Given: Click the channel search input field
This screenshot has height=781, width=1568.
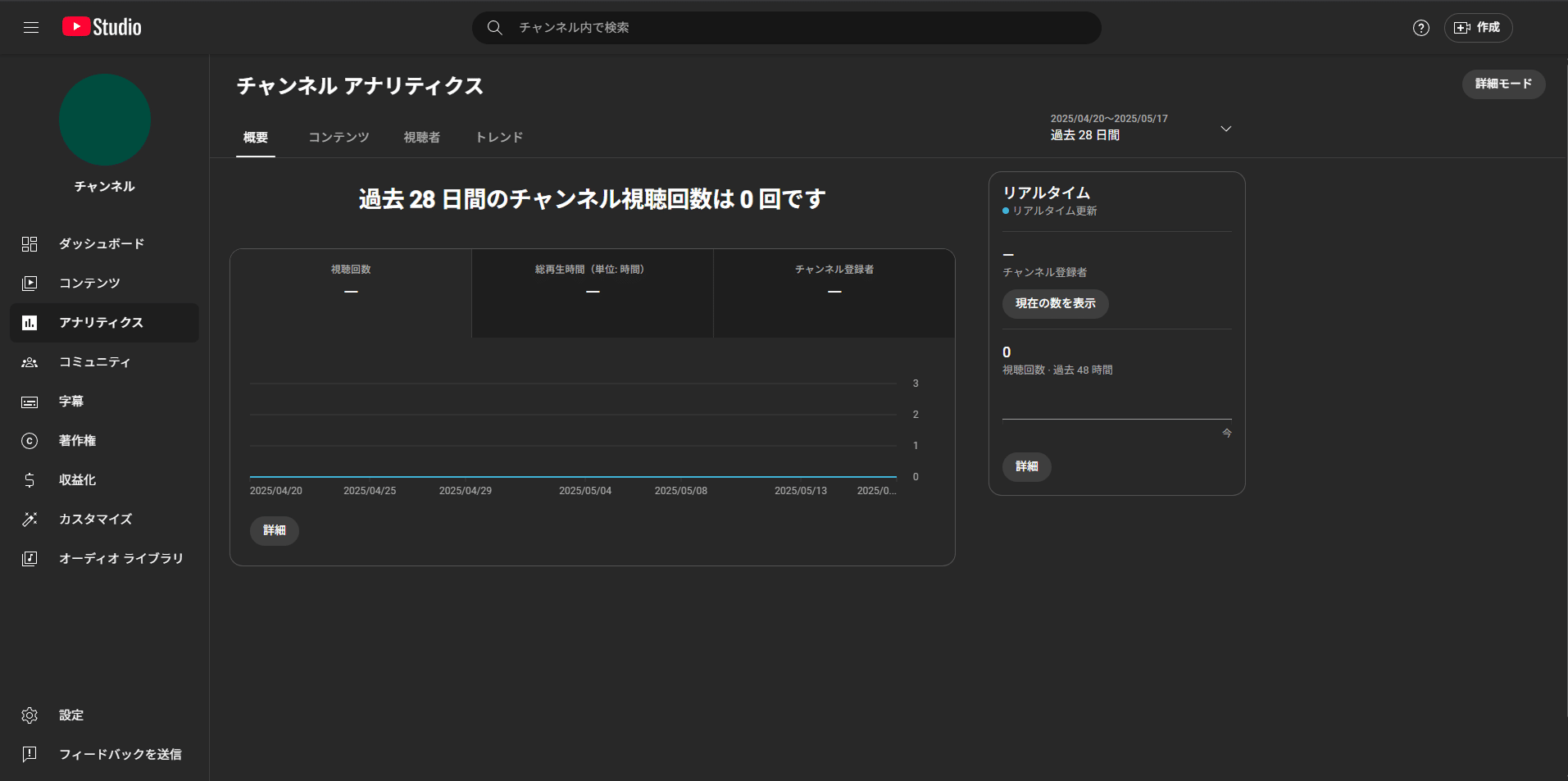Looking at the screenshot, I should click(x=785, y=27).
